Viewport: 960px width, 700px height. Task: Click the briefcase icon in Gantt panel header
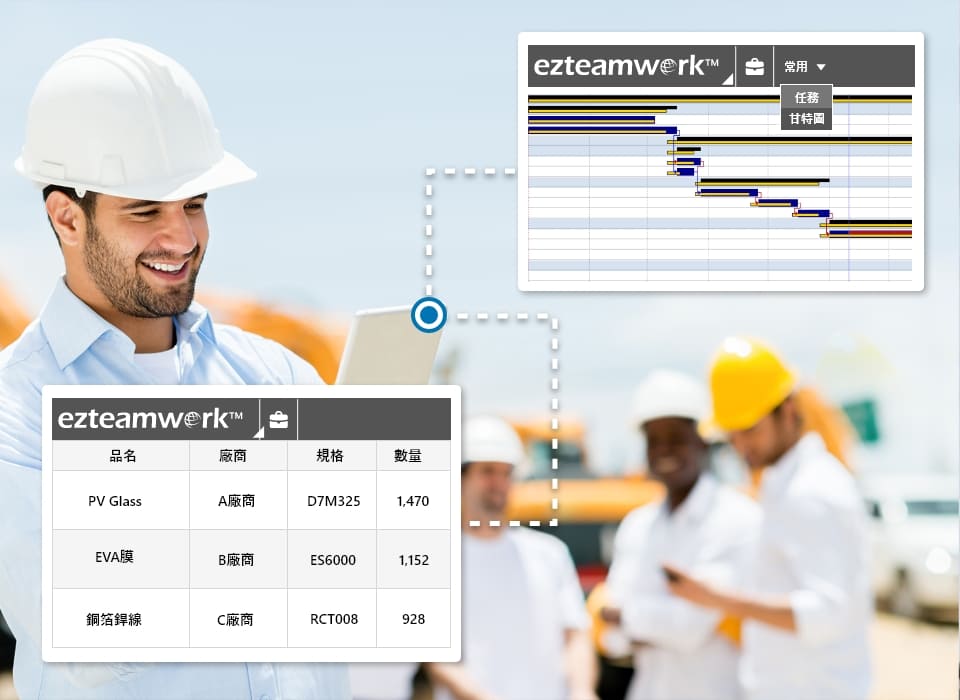(754, 66)
